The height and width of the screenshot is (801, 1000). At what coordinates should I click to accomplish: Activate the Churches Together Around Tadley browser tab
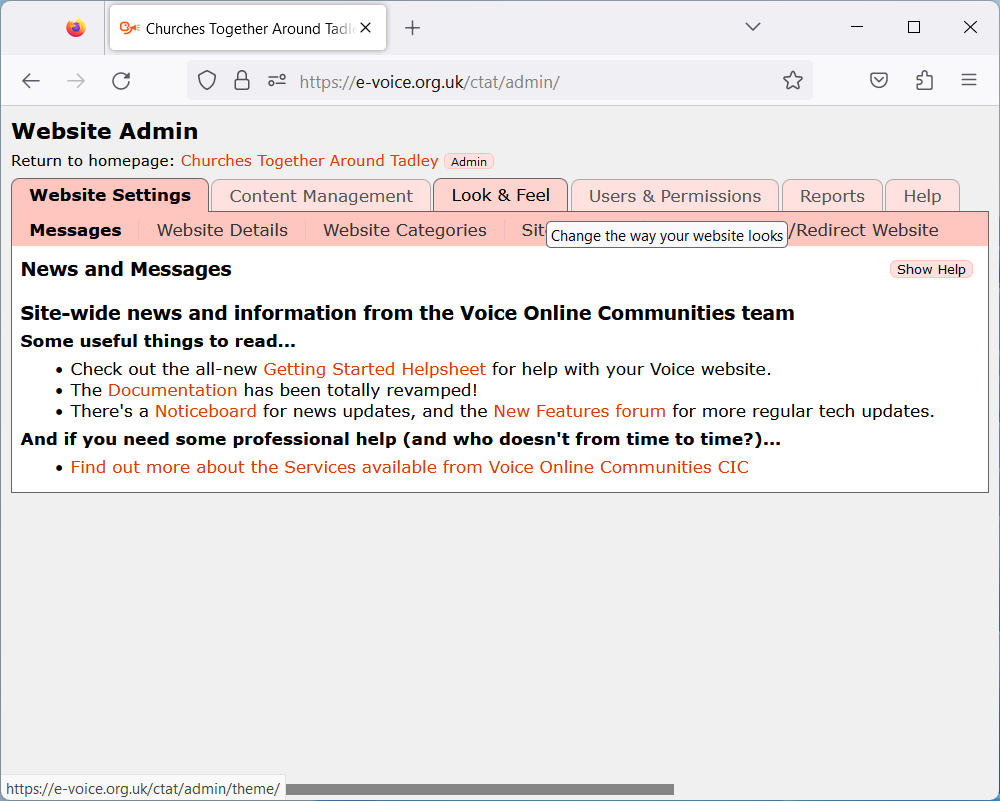coord(247,28)
